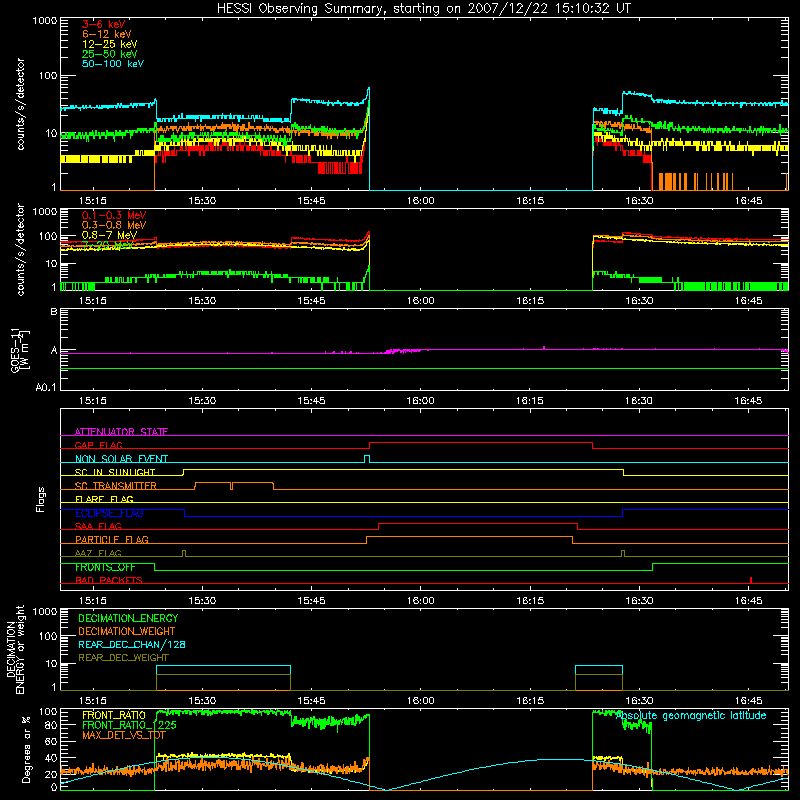This screenshot has width=800, height=800.
Task: Select the REAR_DEC_WEIGHT legend label
Action: 123,658
